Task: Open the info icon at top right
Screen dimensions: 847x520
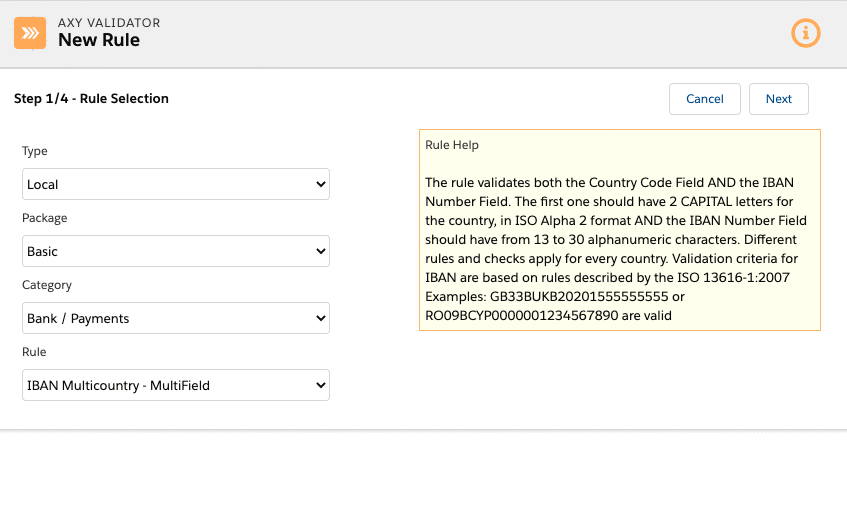Action: click(x=805, y=33)
